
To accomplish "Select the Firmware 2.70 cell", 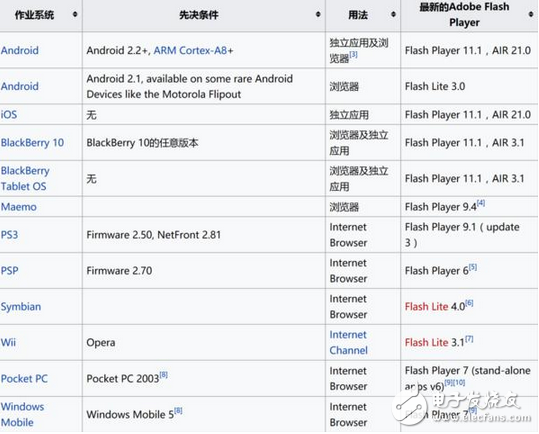I will (x=204, y=271).
